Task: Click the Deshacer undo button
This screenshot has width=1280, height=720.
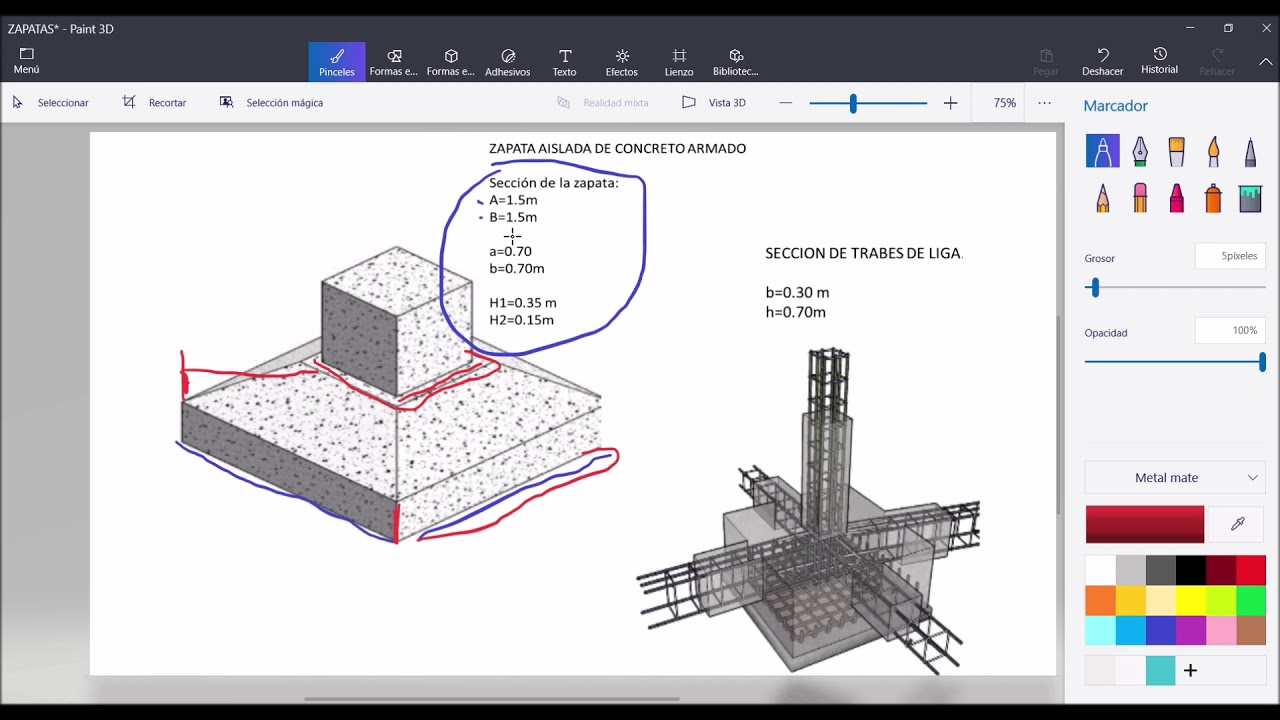Action: click(1103, 62)
